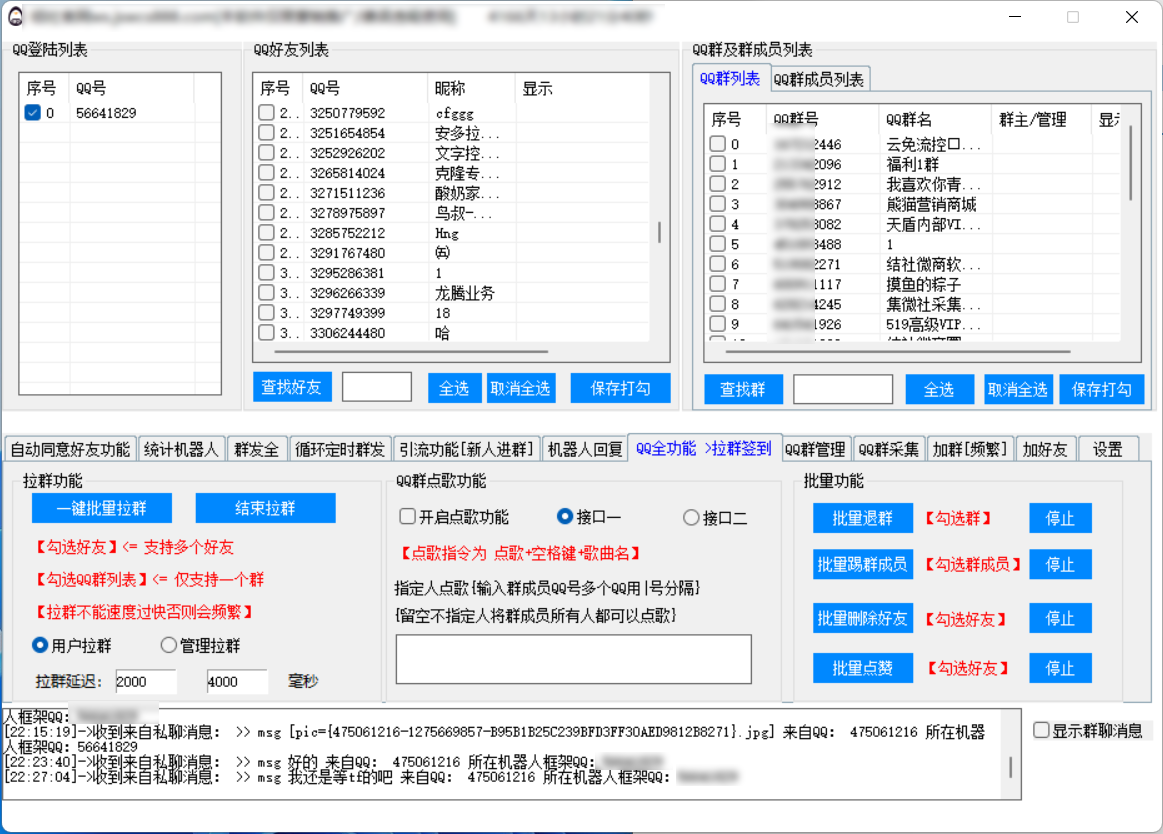Open the 机器人回复 tab
This screenshot has height=834, width=1163.
[585, 450]
